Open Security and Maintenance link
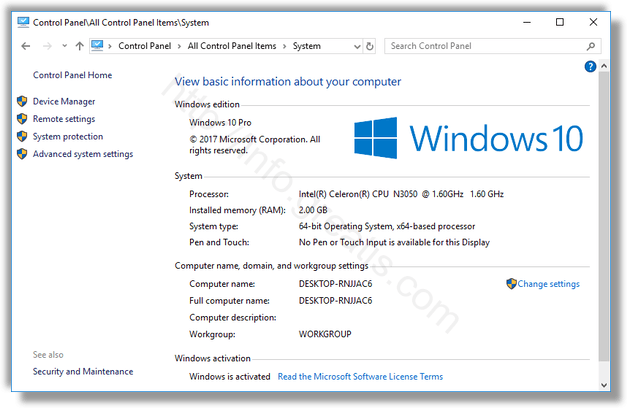The height and width of the screenshot is (408, 627). coord(83,372)
